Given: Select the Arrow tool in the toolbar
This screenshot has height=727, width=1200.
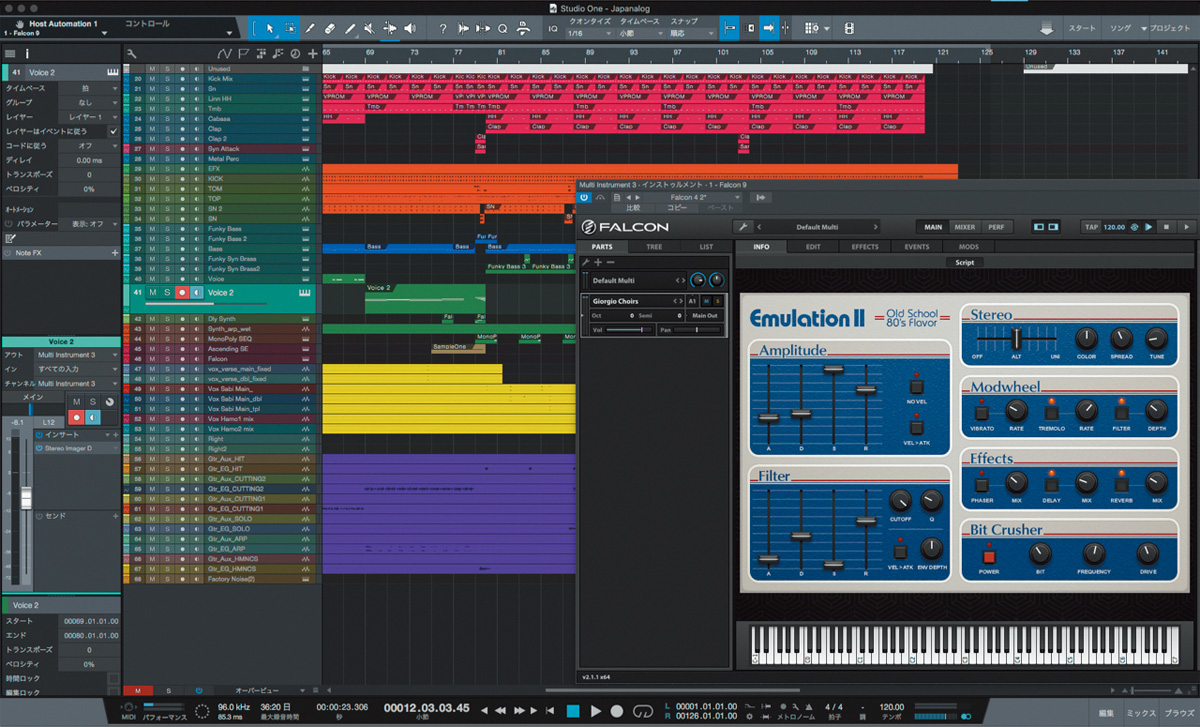Looking at the screenshot, I should [x=270, y=29].
